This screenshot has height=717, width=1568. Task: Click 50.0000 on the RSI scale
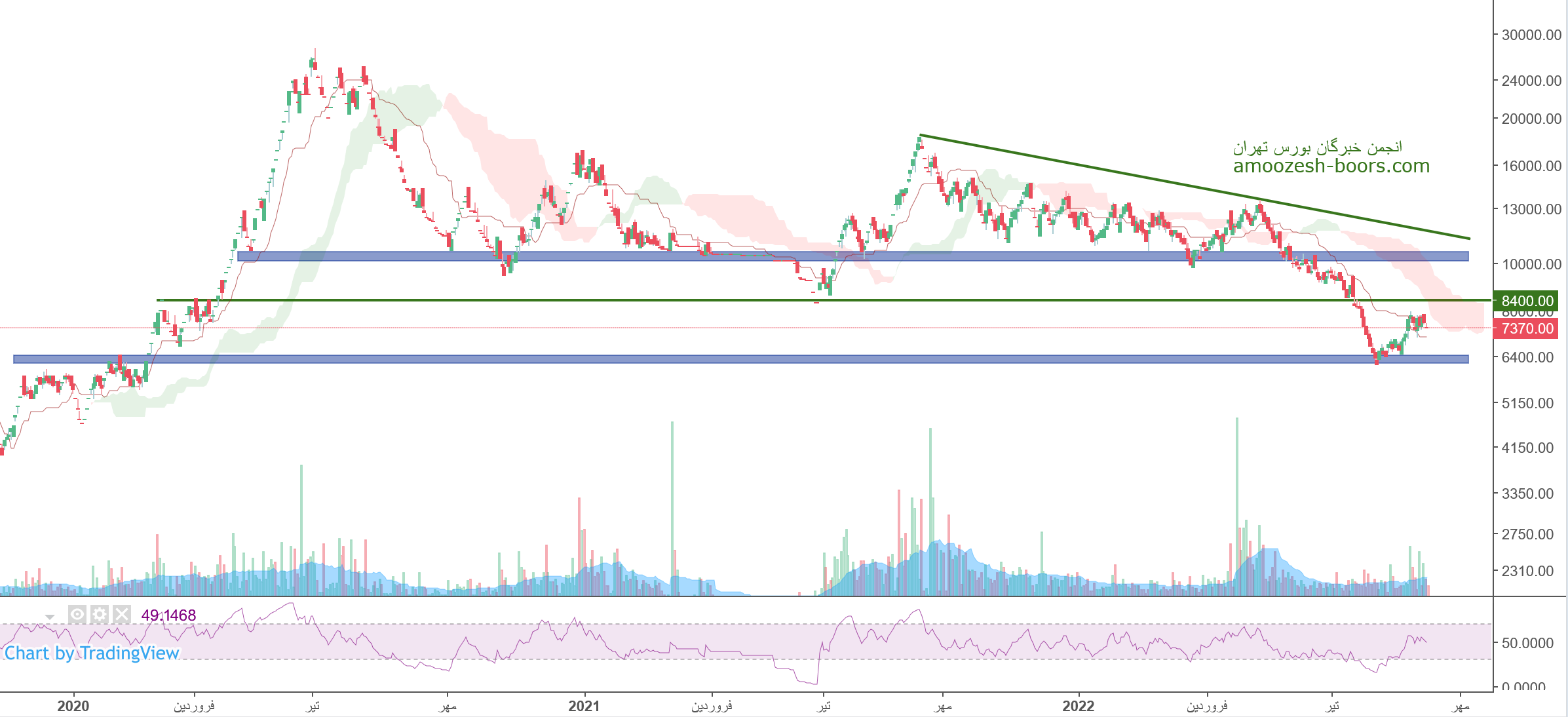click(x=1527, y=643)
